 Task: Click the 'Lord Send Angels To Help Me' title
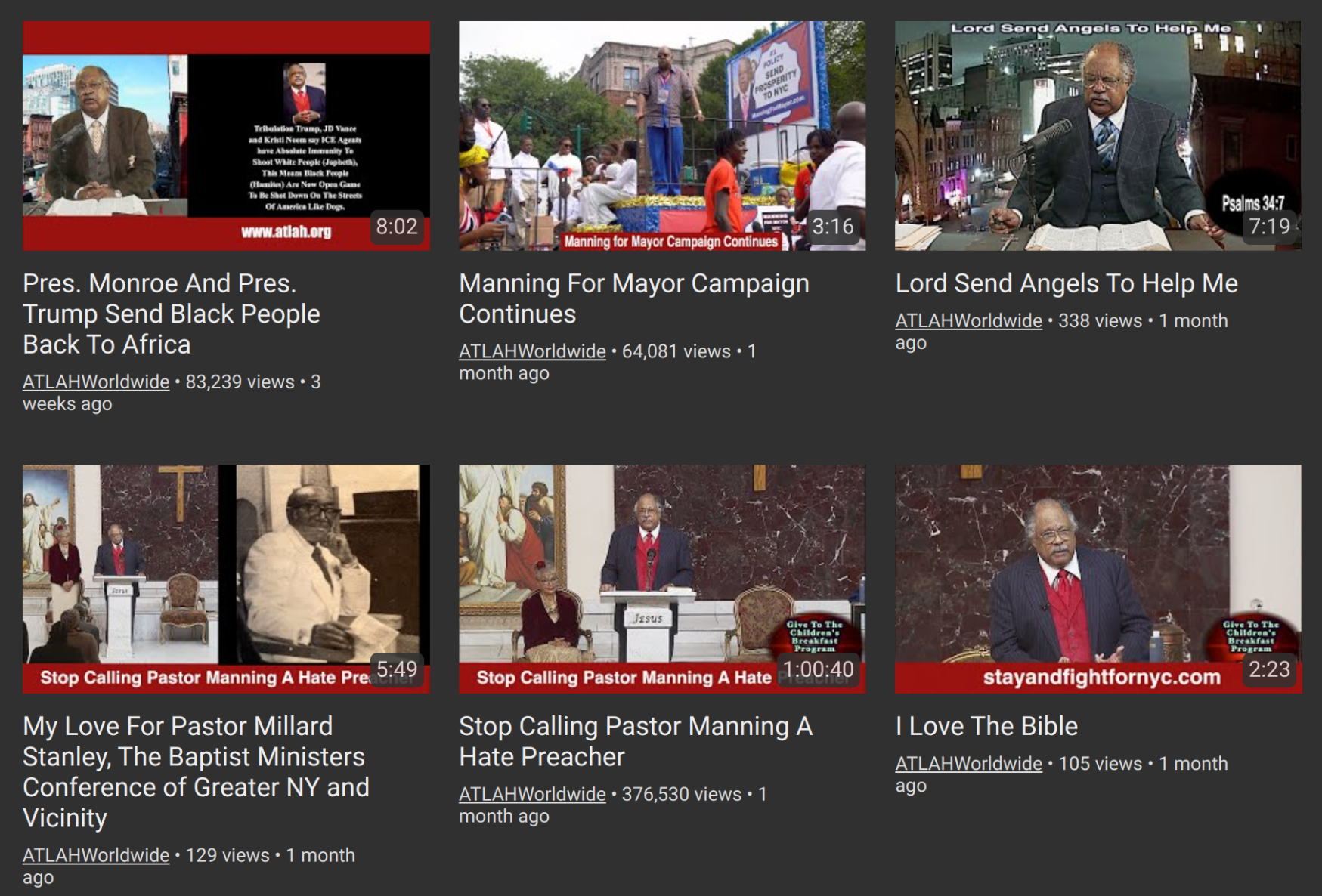point(1066,283)
